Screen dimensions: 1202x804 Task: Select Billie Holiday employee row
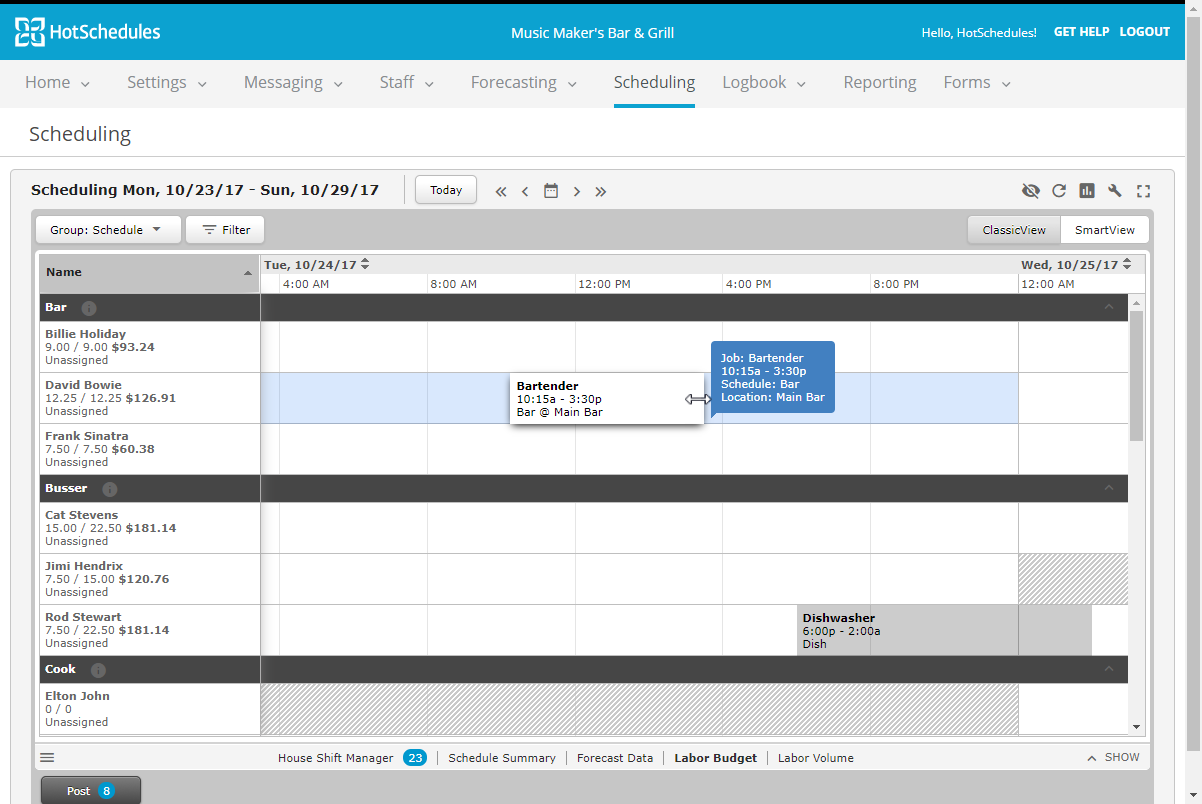150,347
